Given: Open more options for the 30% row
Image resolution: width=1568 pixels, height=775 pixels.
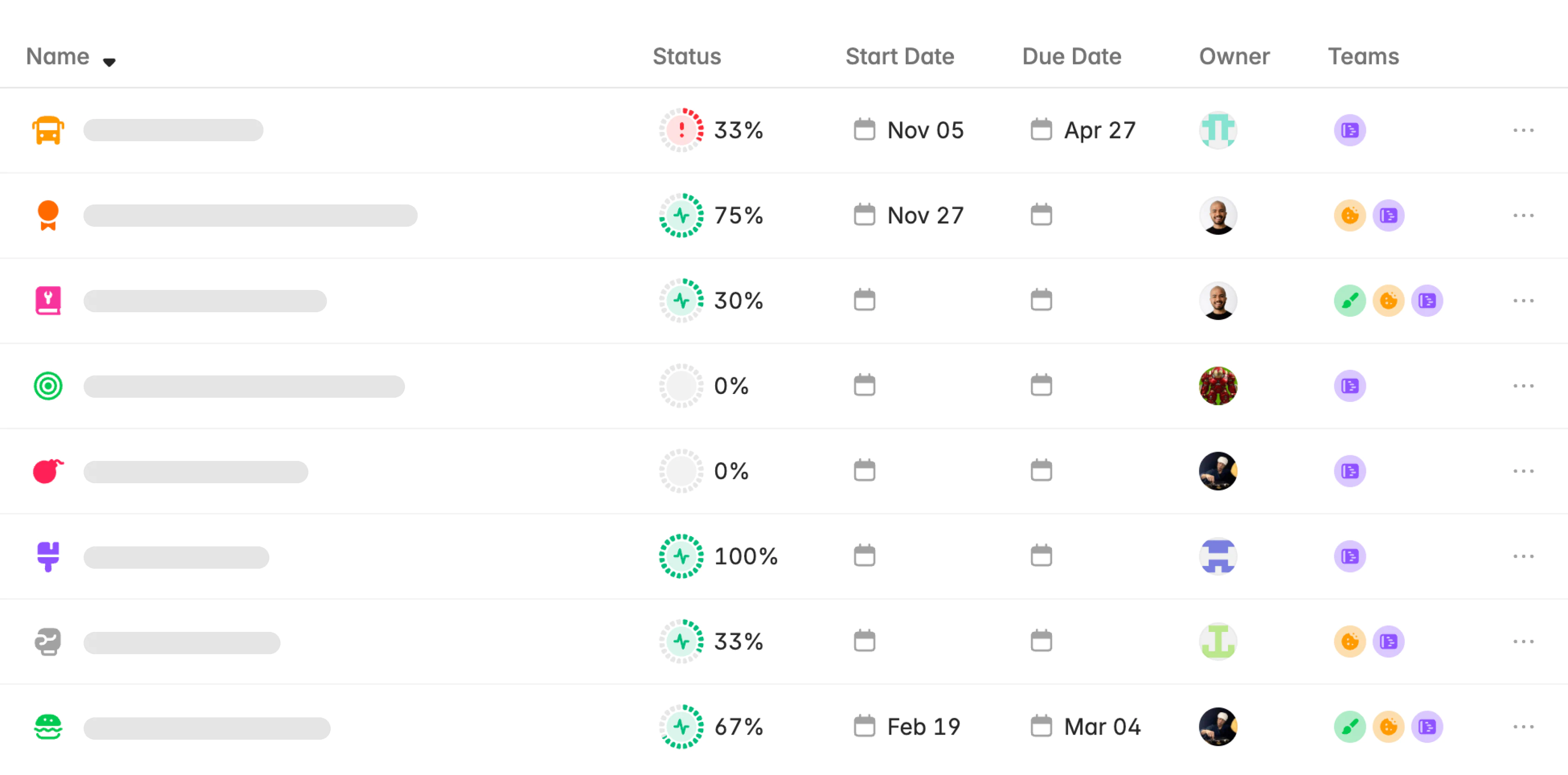Looking at the screenshot, I should coord(1523,300).
